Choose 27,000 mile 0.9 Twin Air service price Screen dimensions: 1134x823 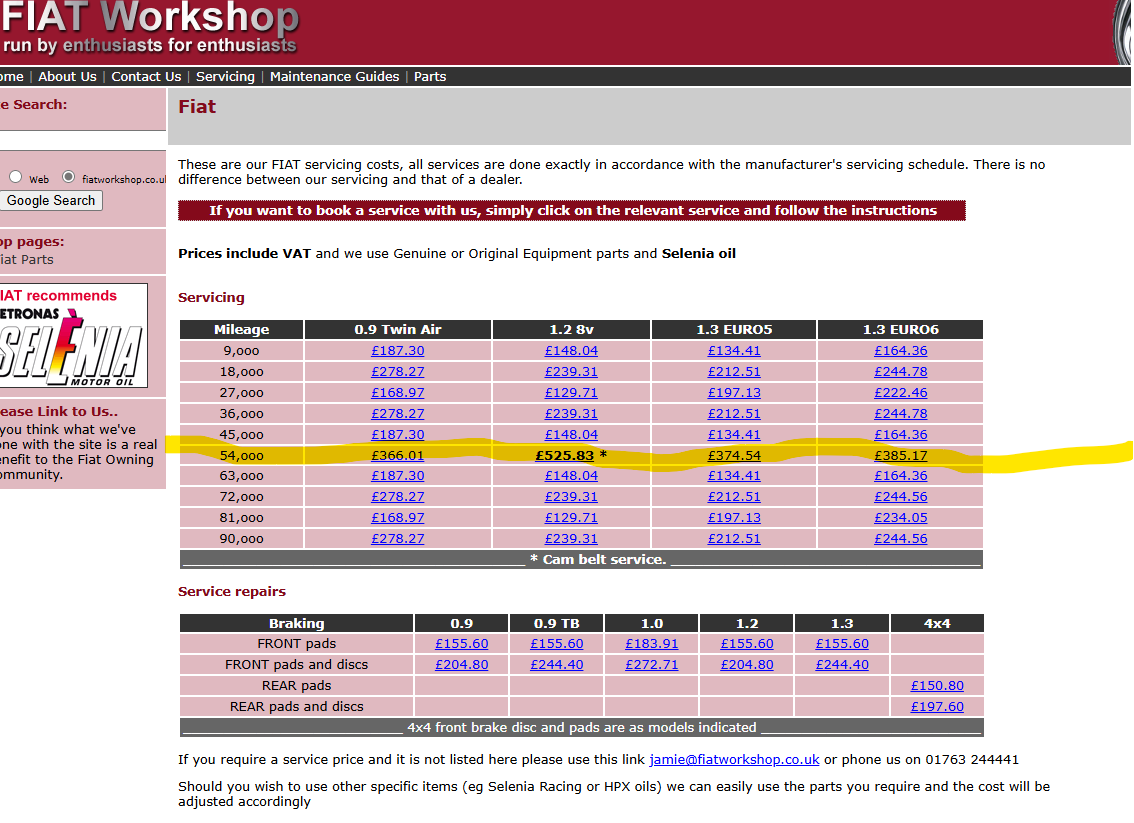[x=398, y=393]
